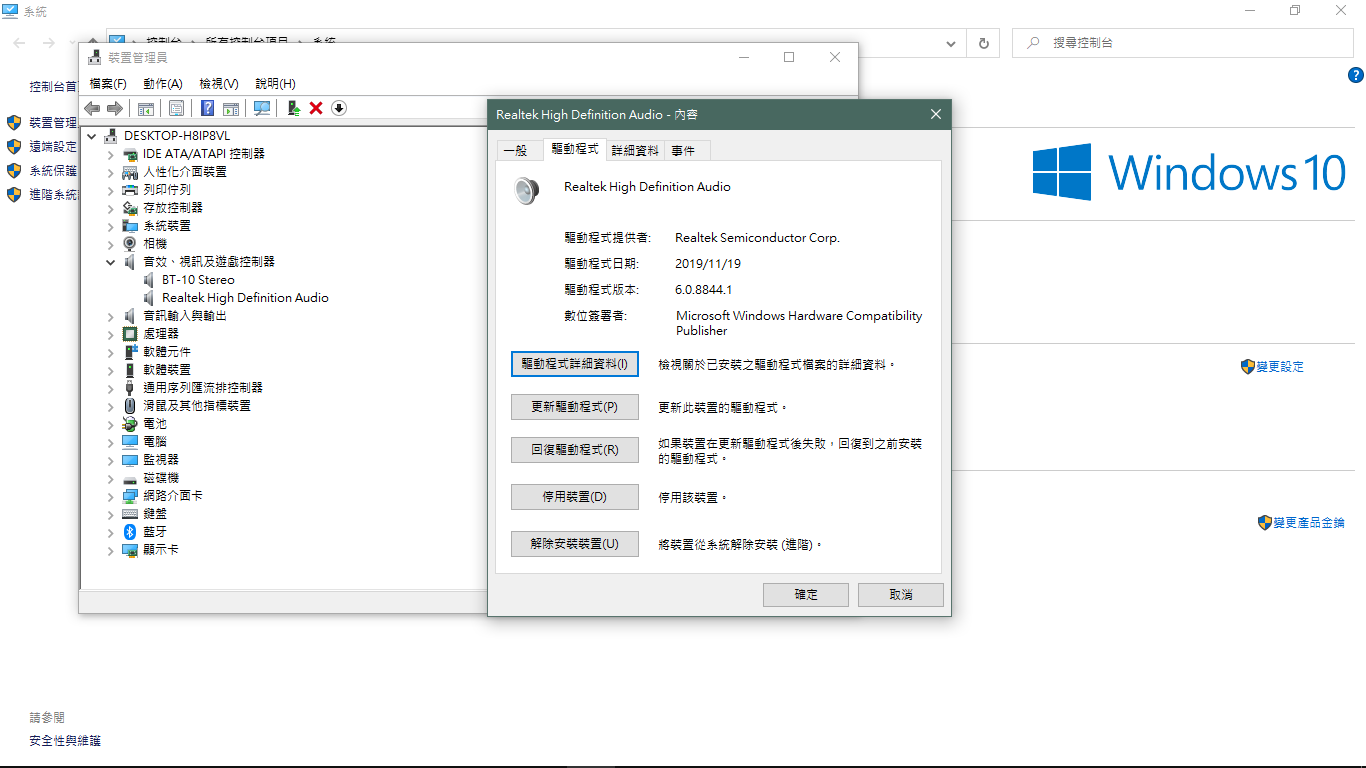Click the network adapter icon beside 網路介面卡
This screenshot has height=768, width=1366.
[130, 496]
